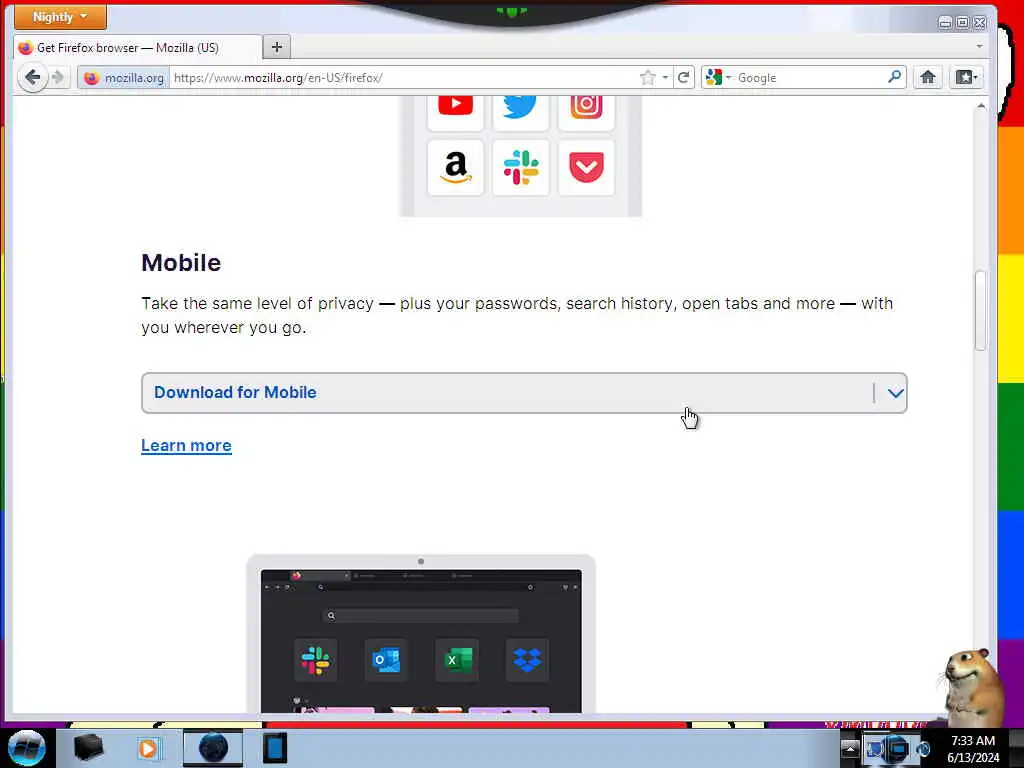Click the laptop screenshot thumbnail

coord(421,633)
